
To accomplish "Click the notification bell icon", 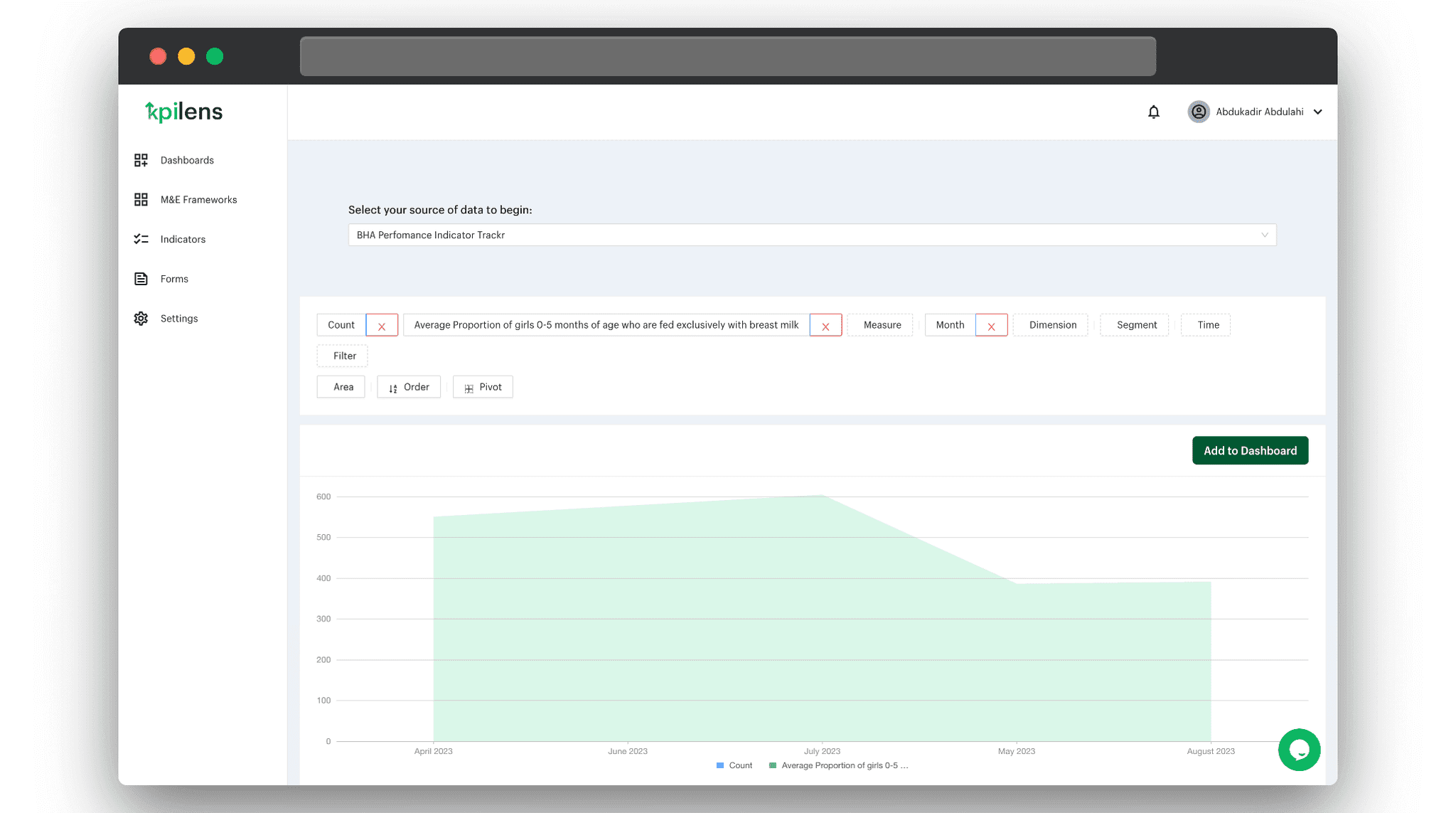I will 1154,111.
